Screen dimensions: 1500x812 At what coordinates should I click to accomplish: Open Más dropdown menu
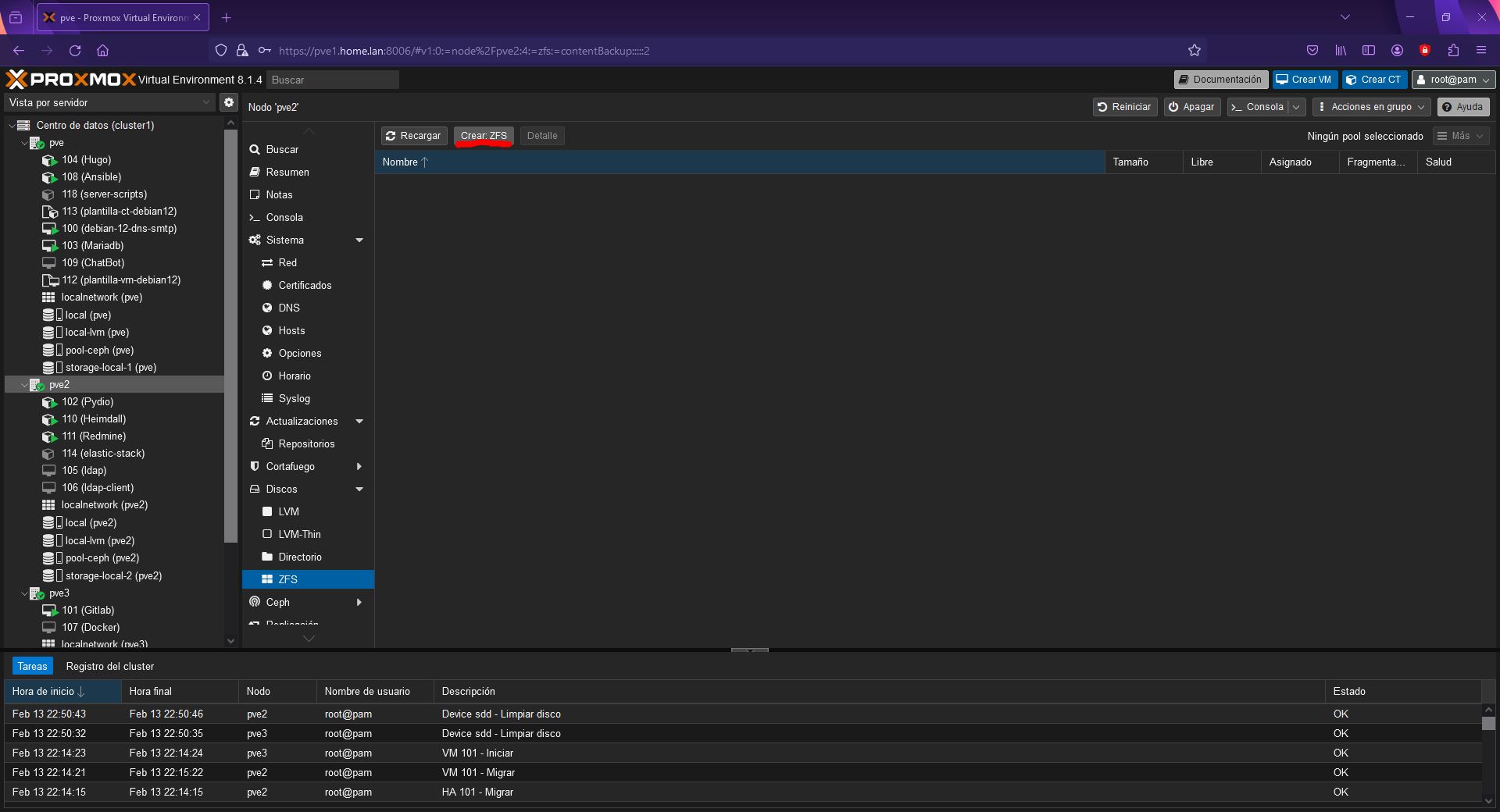(1461, 136)
